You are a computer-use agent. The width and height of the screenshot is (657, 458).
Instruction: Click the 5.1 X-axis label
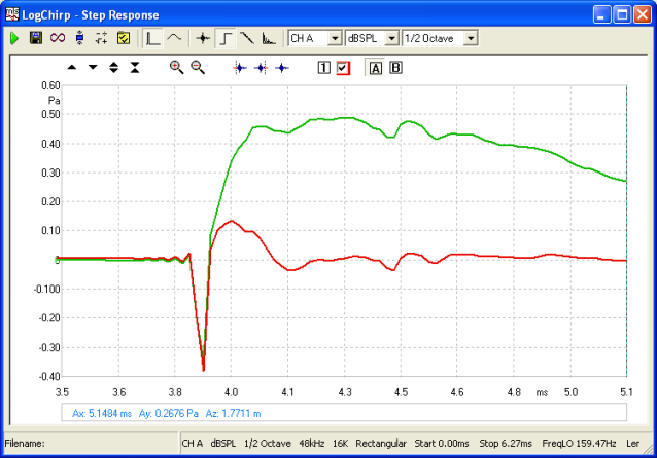626,392
